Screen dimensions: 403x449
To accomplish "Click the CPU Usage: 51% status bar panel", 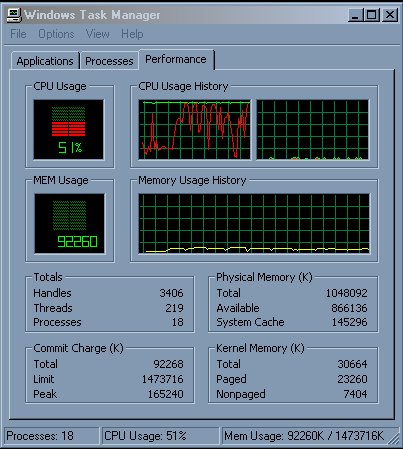I will (x=161, y=436).
